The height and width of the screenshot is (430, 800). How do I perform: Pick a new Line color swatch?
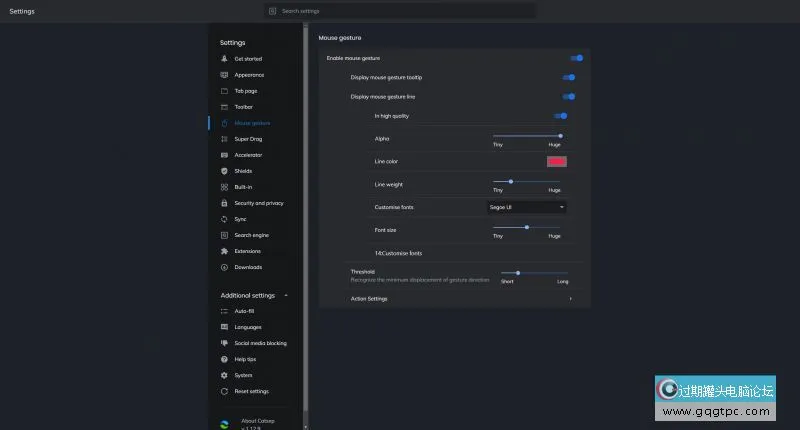point(556,161)
